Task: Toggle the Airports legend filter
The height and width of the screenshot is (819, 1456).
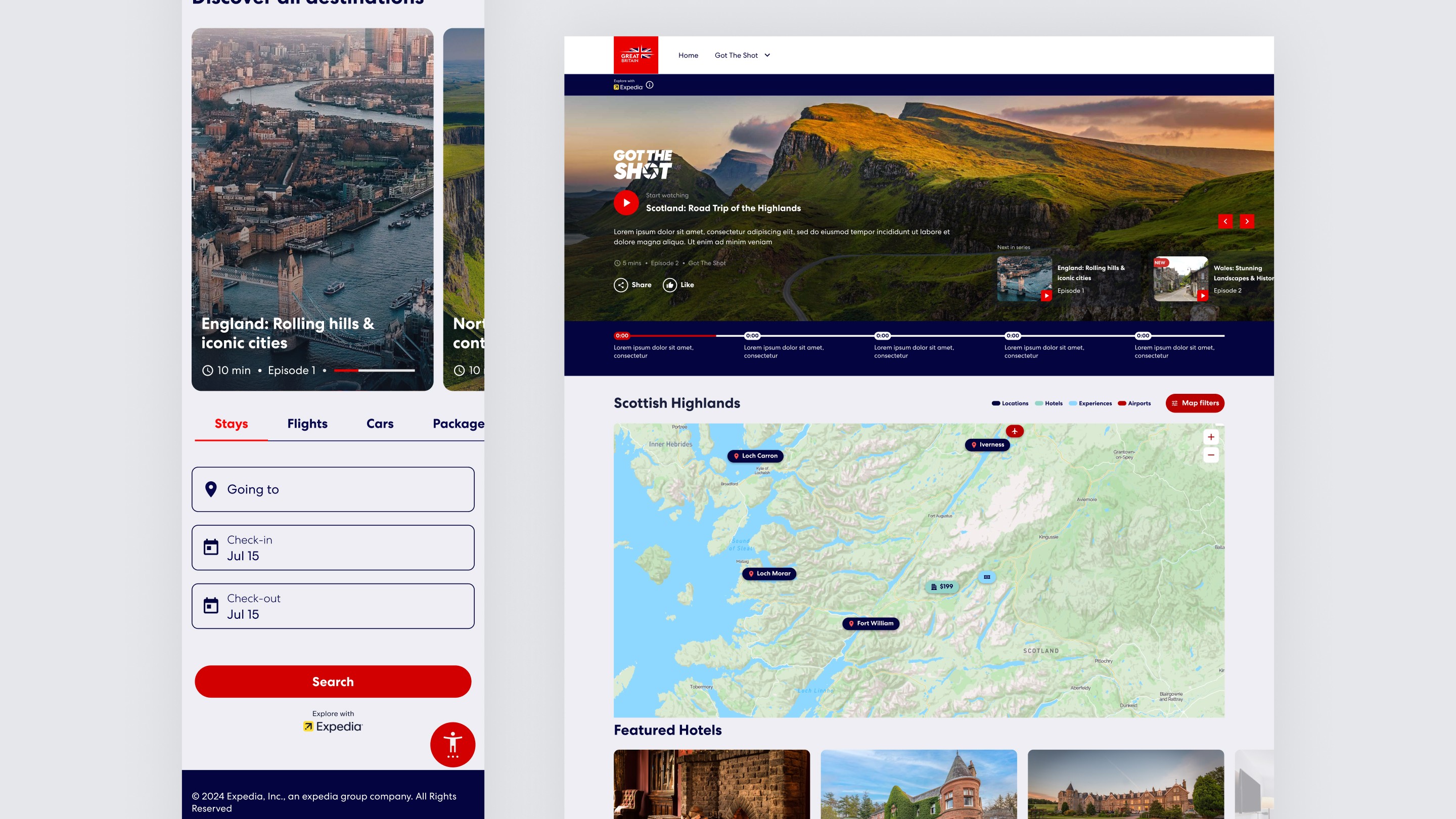Action: pos(1134,403)
